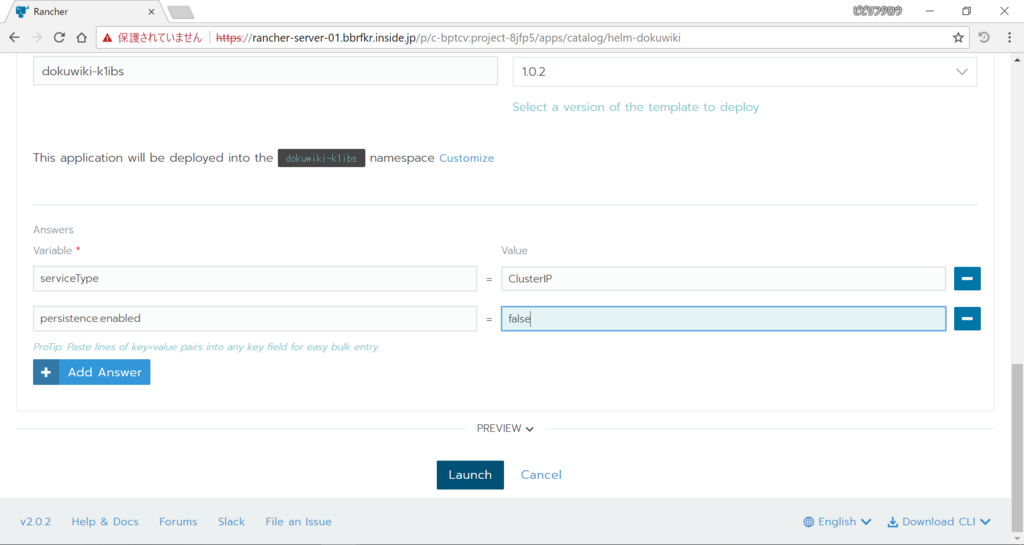Bookmark this page with the star icon

(957, 38)
